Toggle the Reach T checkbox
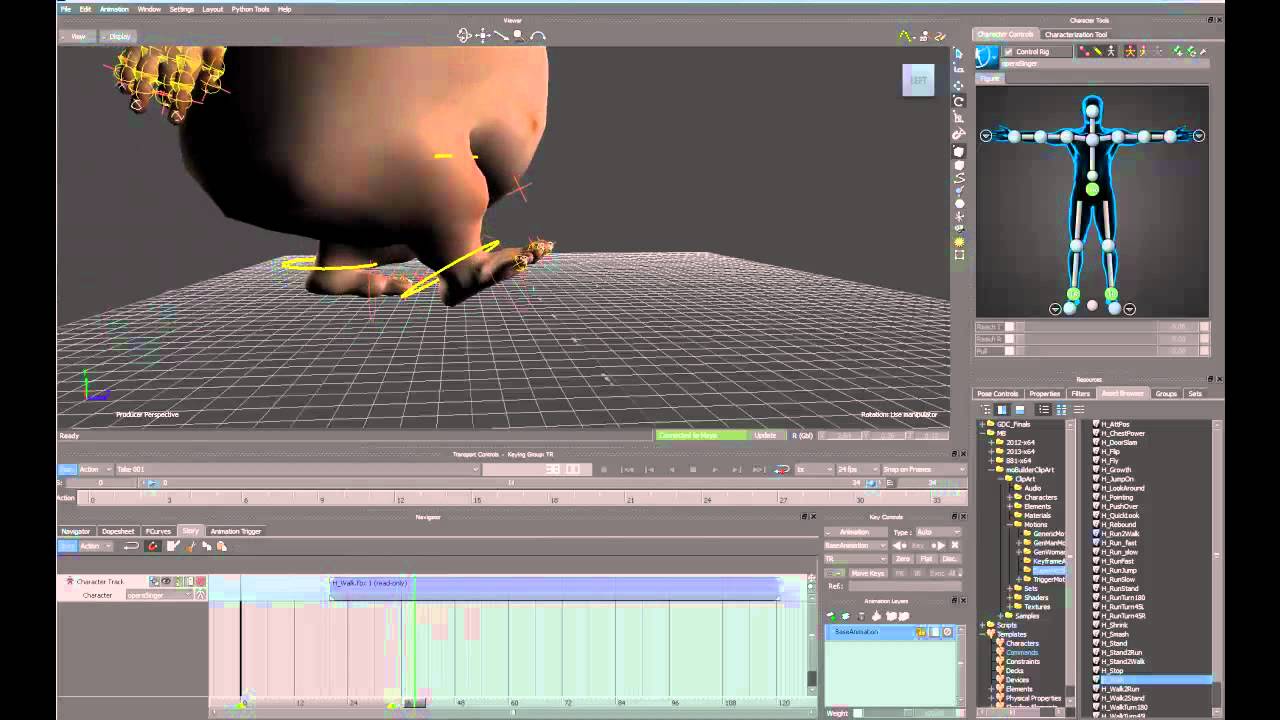 (x=1009, y=326)
